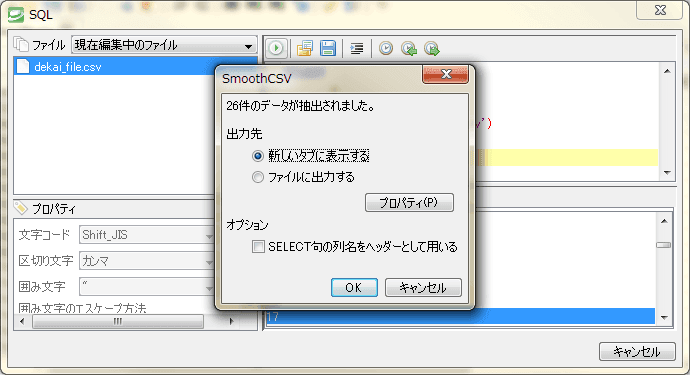Go to next history with green right arrow

coord(432,48)
